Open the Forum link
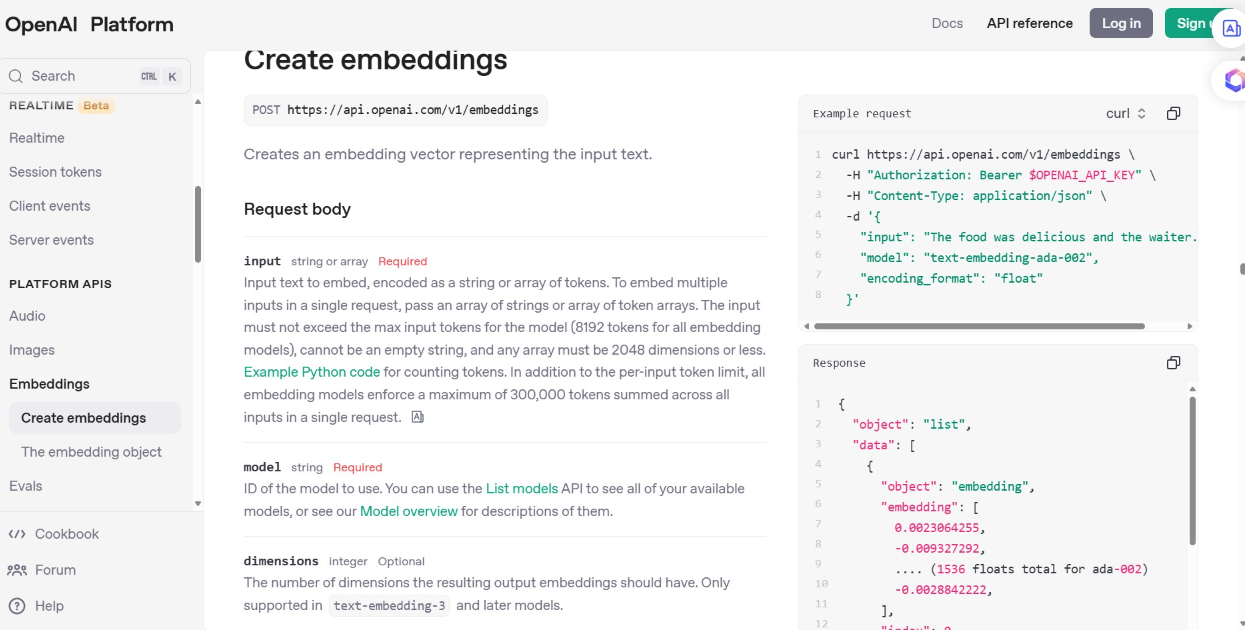 click(55, 570)
